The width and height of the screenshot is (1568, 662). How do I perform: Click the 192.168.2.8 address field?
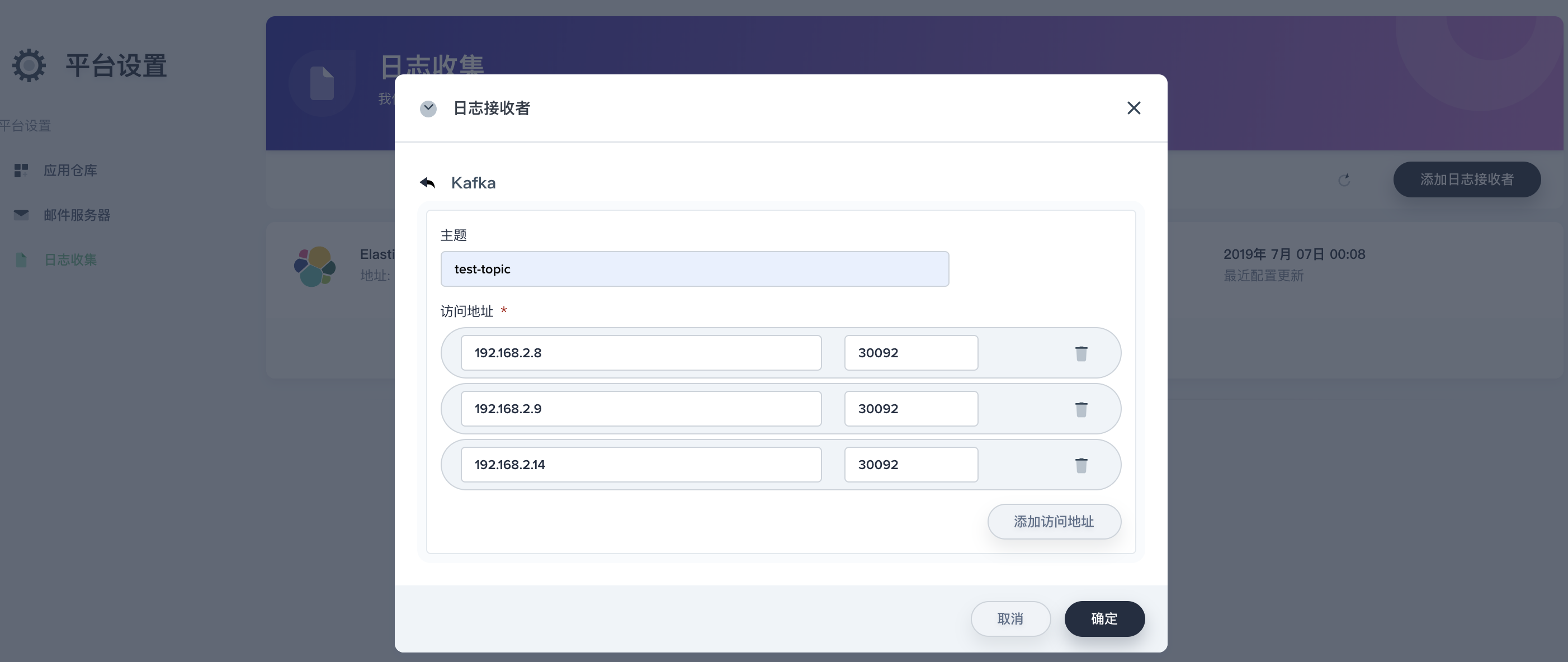pyautogui.click(x=641, y=353)
